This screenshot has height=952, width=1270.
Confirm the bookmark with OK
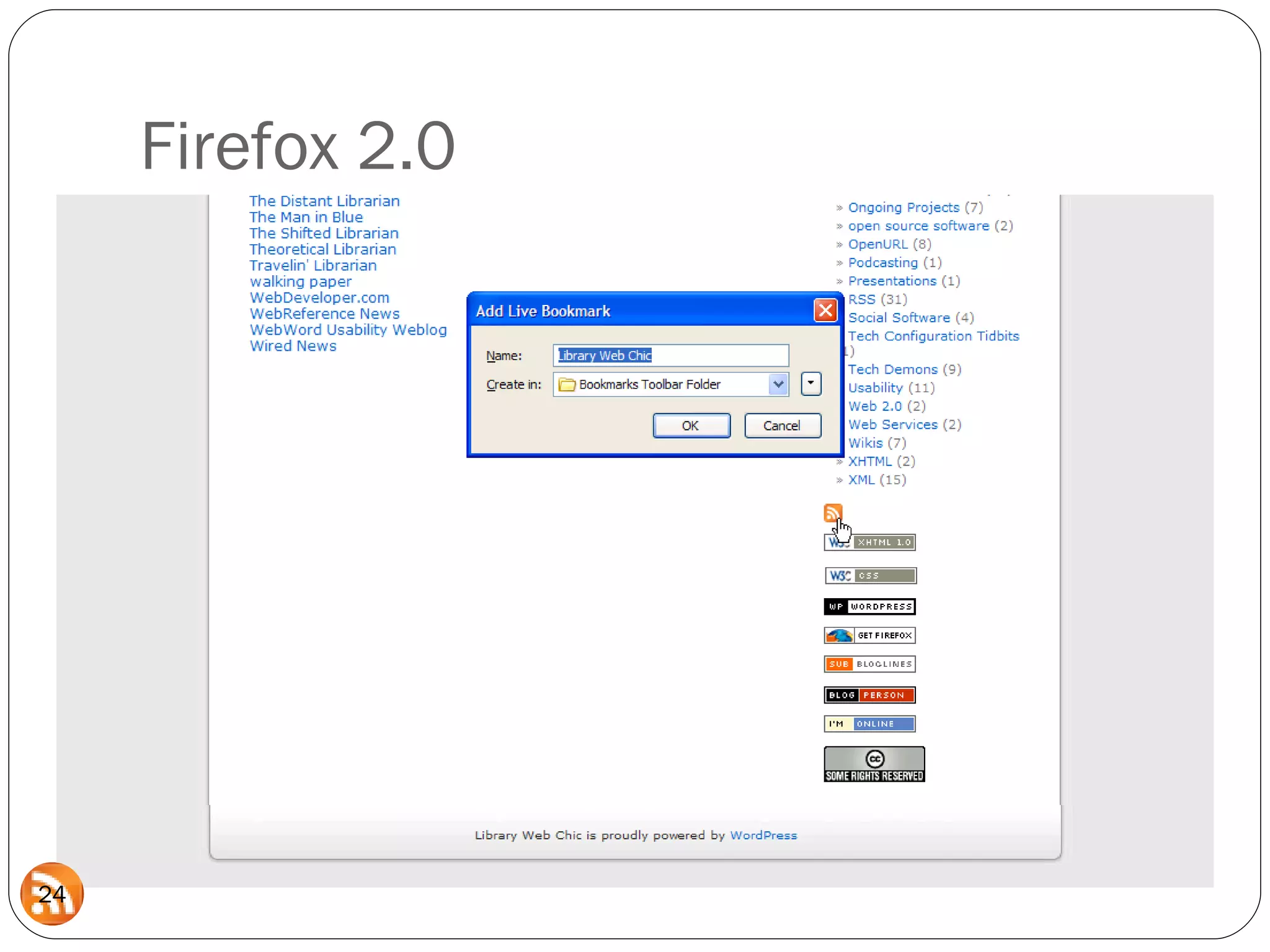[x=691, y=426]
